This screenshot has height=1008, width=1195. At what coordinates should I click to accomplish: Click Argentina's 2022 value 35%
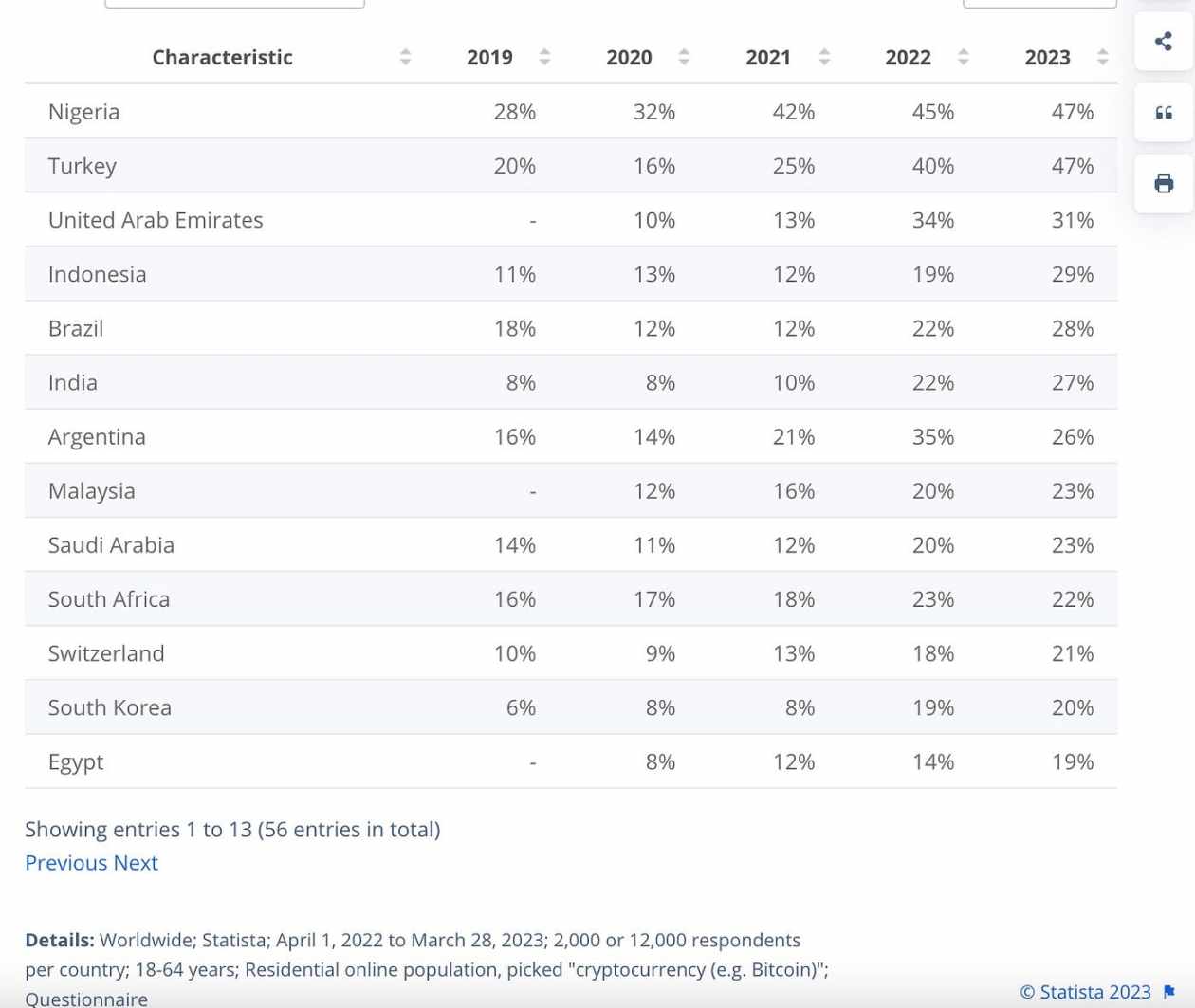click(933, 437)
